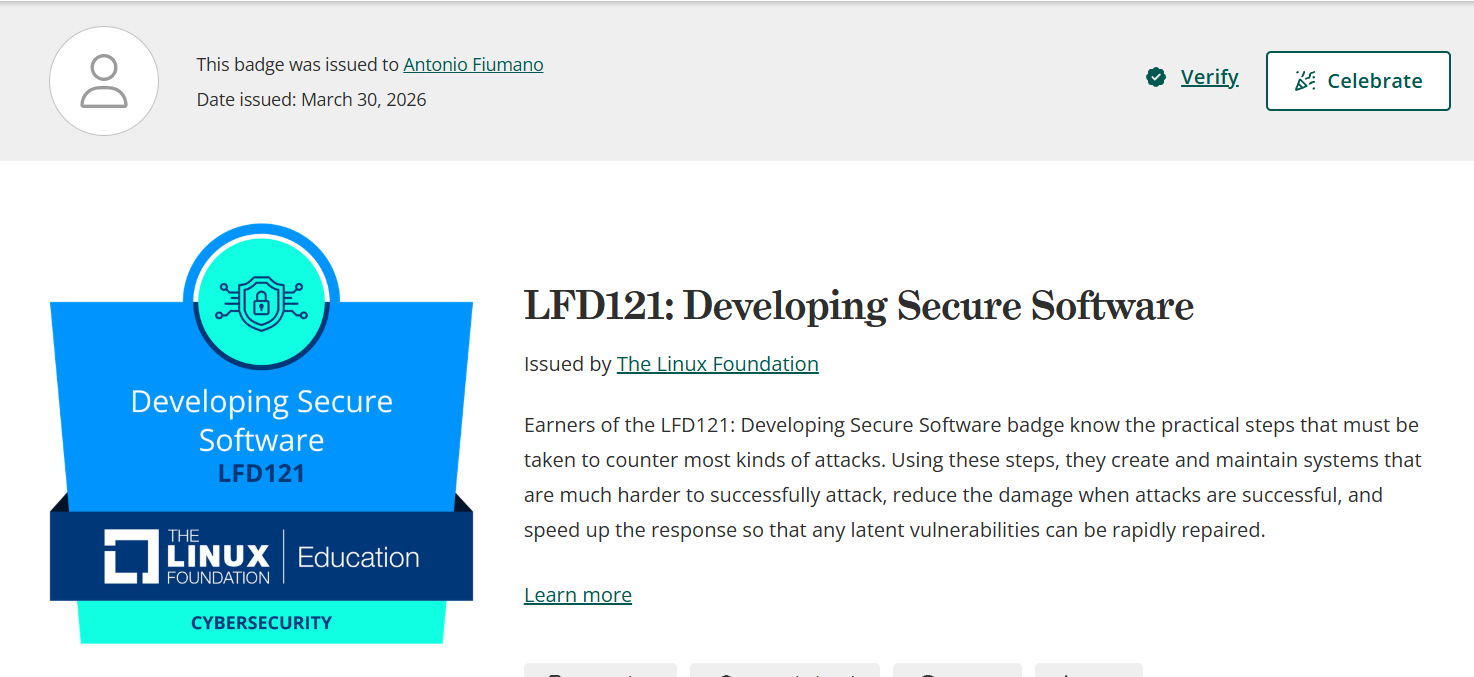Click the badge description paragraph
This screenshot has width=1474, height=677.
tap(973, 477)
